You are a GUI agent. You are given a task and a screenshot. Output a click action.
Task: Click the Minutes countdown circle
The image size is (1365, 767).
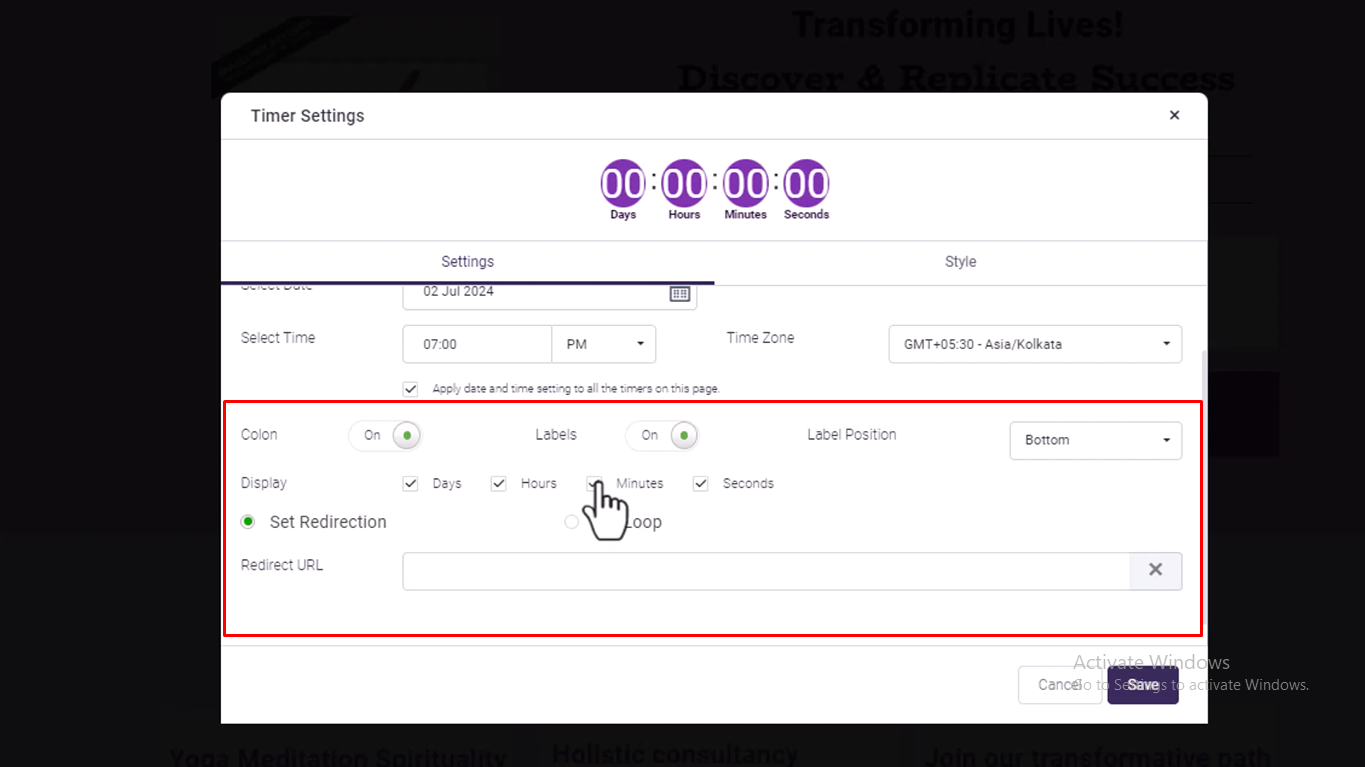(745, 184)
